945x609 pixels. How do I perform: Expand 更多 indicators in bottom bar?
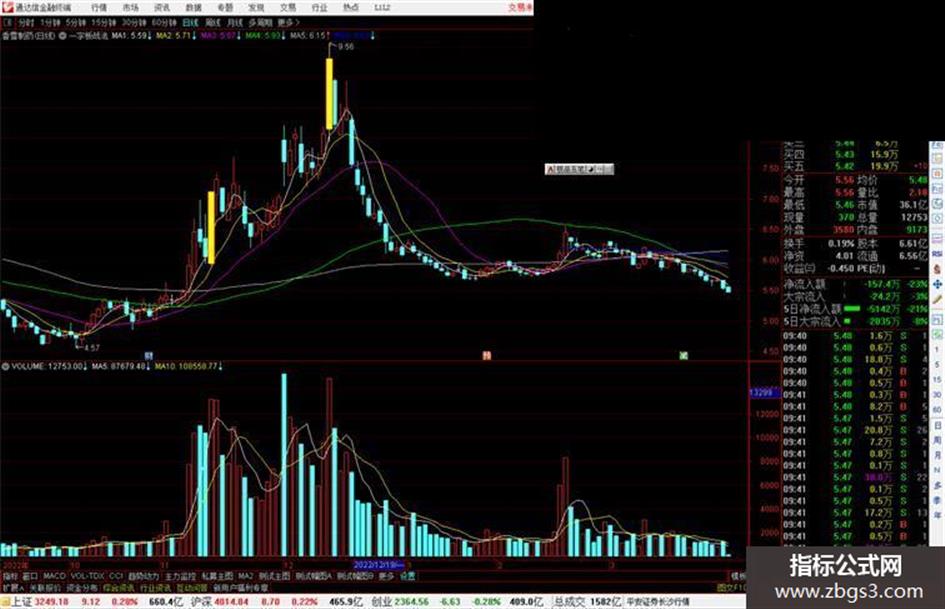386,576
